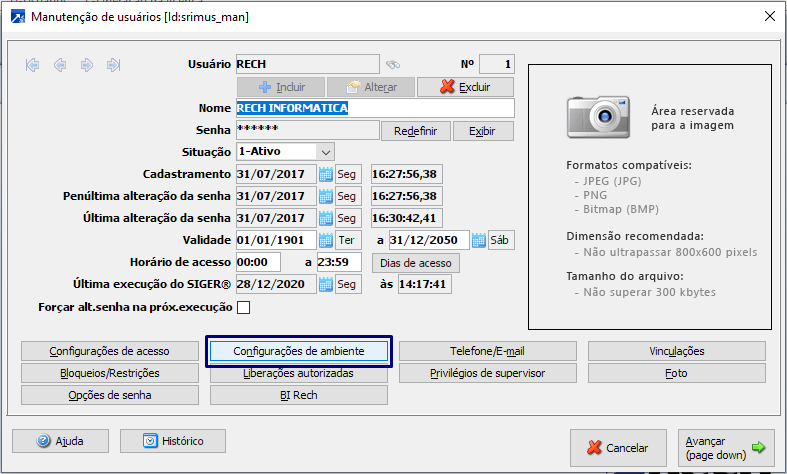Close the Manutenção de usuários window
Image resolution: width=787 pixels, height=474 pixels.
(x=769, y=16)
